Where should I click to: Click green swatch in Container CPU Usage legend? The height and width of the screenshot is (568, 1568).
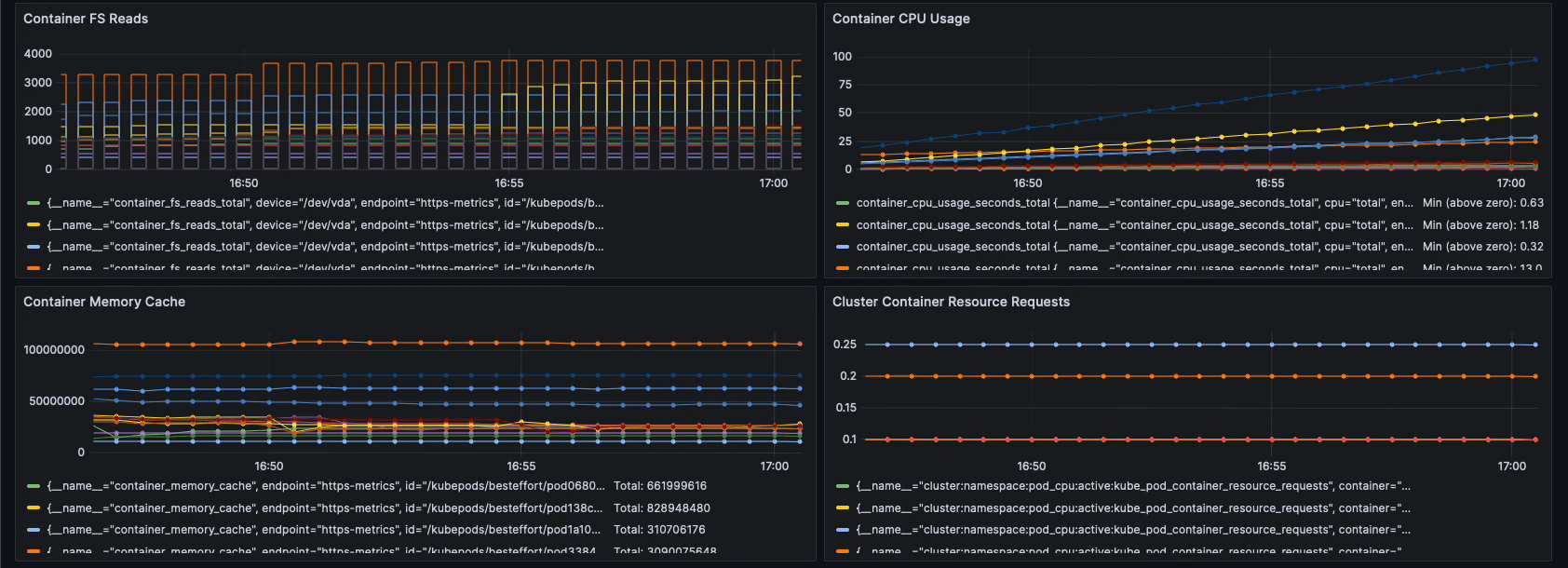tap(843, 203)
